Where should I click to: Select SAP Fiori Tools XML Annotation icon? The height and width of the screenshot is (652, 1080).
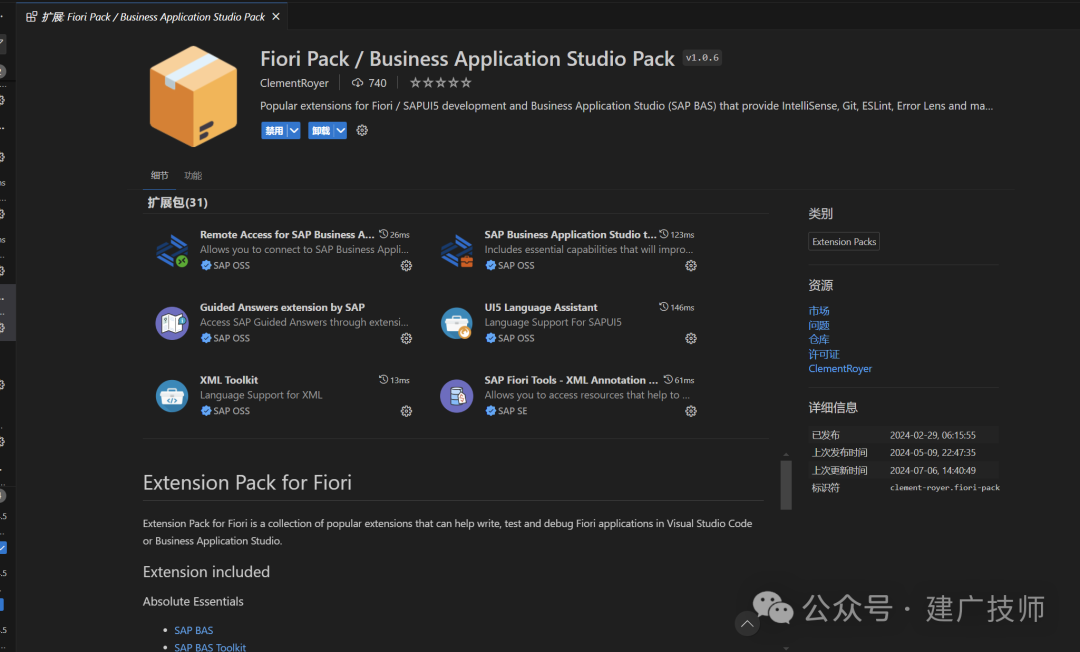(457, 396)
